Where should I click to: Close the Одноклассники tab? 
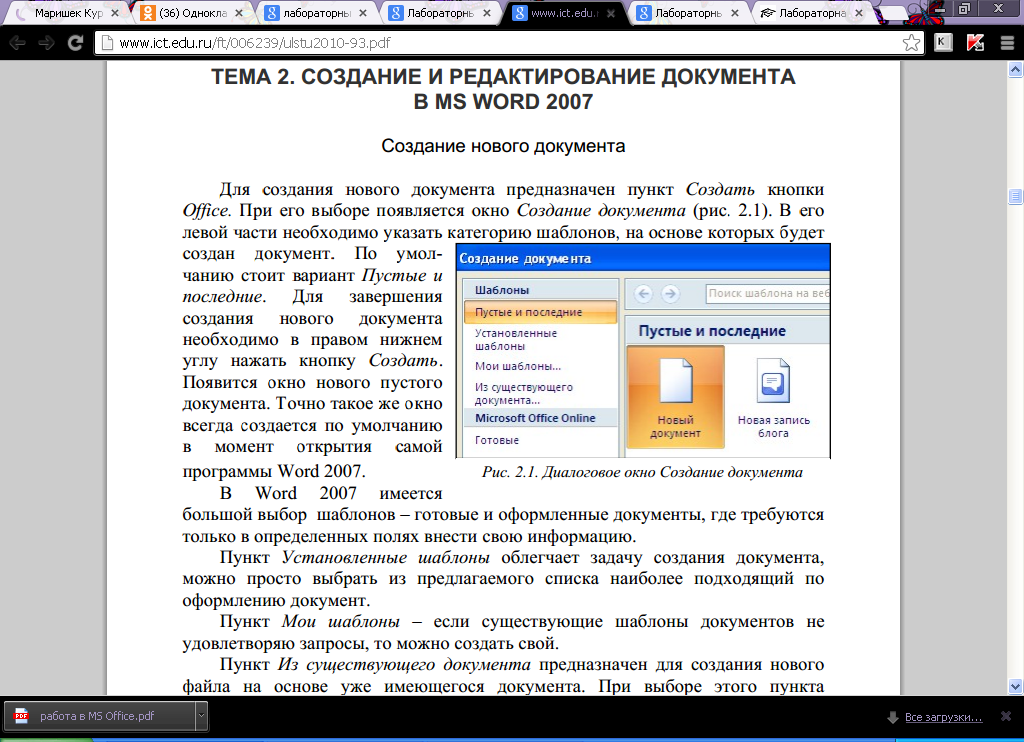pos(239,13)
